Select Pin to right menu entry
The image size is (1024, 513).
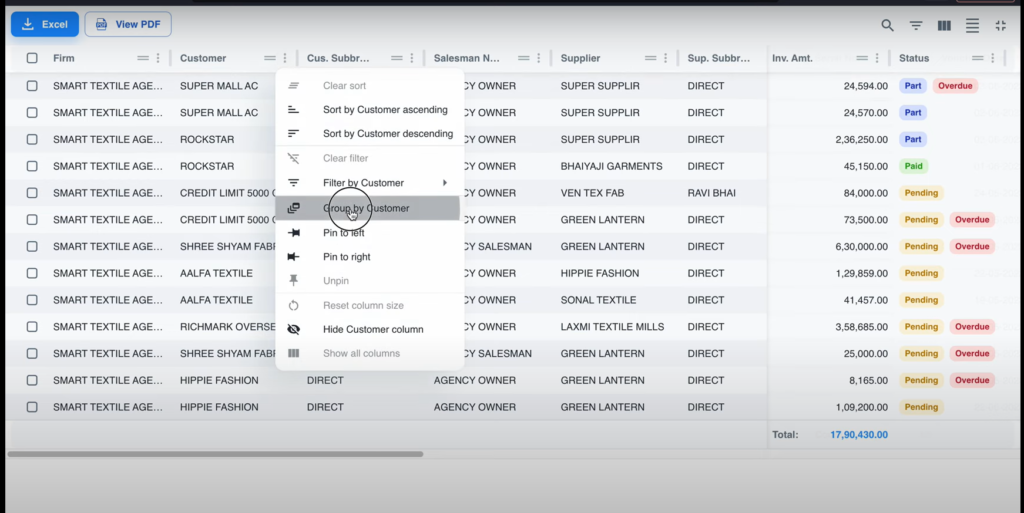pos(370,256)
